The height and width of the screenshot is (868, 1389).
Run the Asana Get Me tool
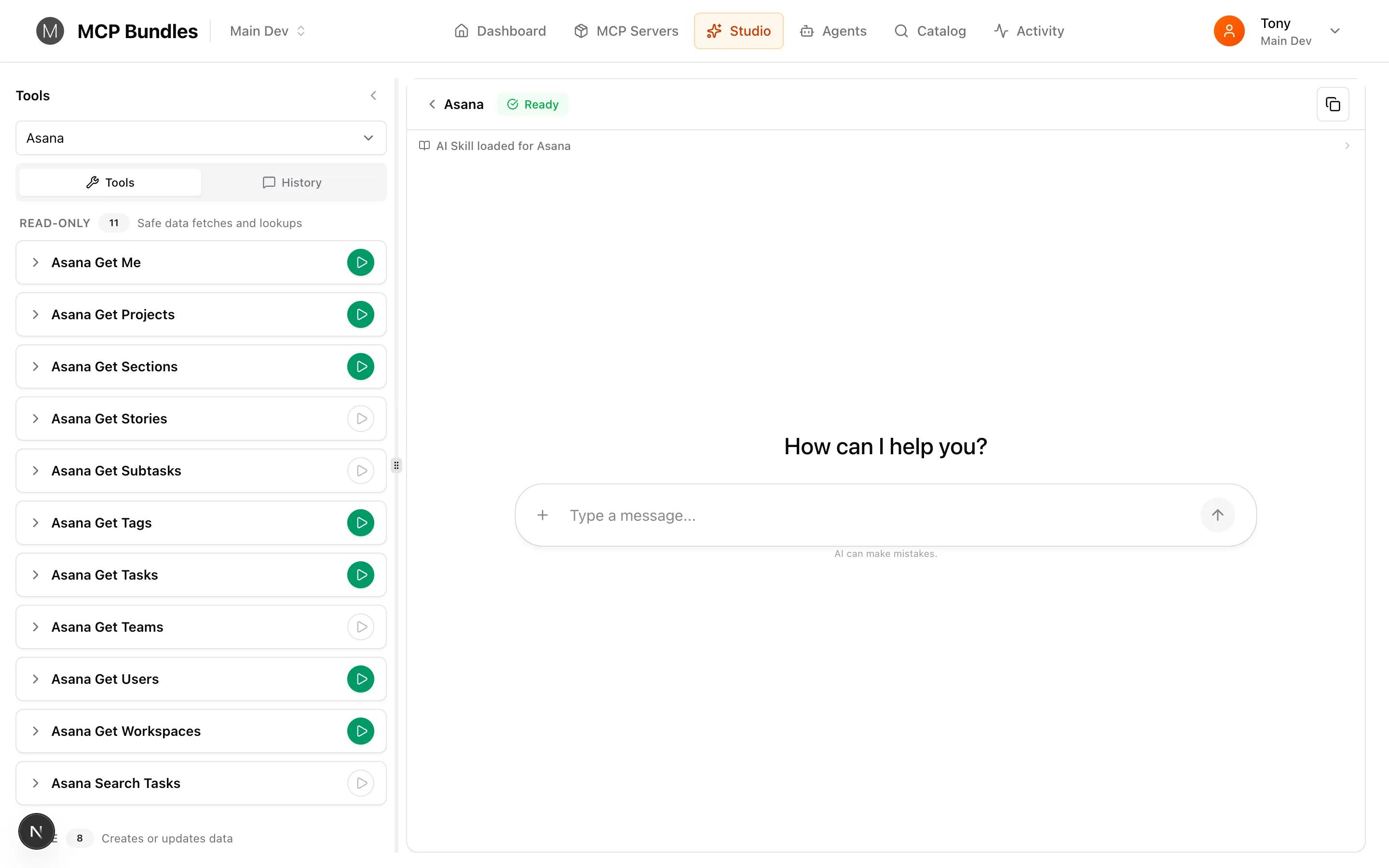coord(360,262)
